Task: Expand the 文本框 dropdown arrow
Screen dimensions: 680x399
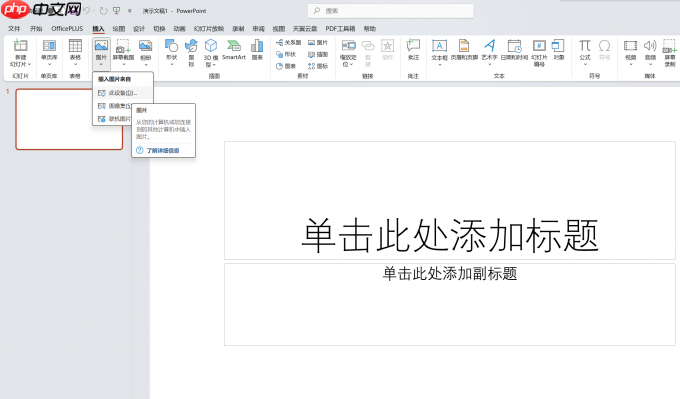Action: click(439, 65)
